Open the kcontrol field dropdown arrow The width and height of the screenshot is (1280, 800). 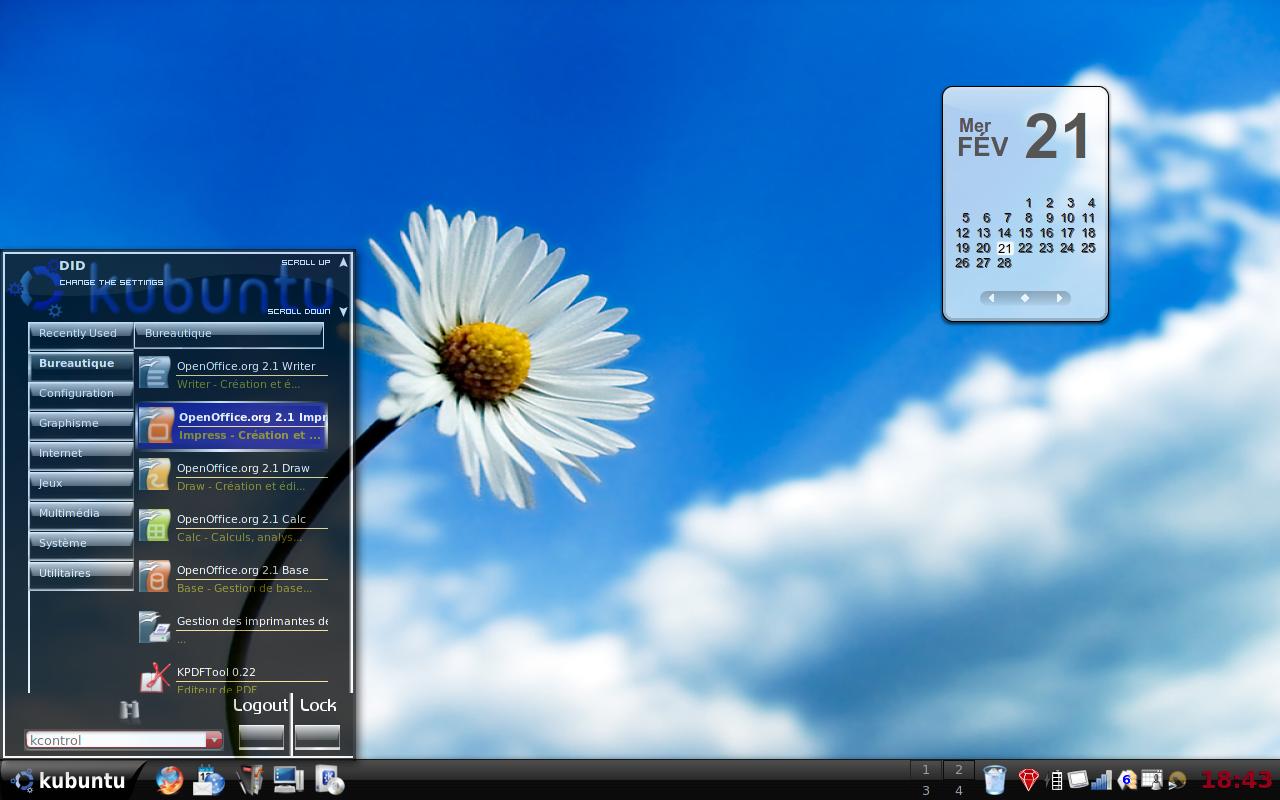coord(214,740)
